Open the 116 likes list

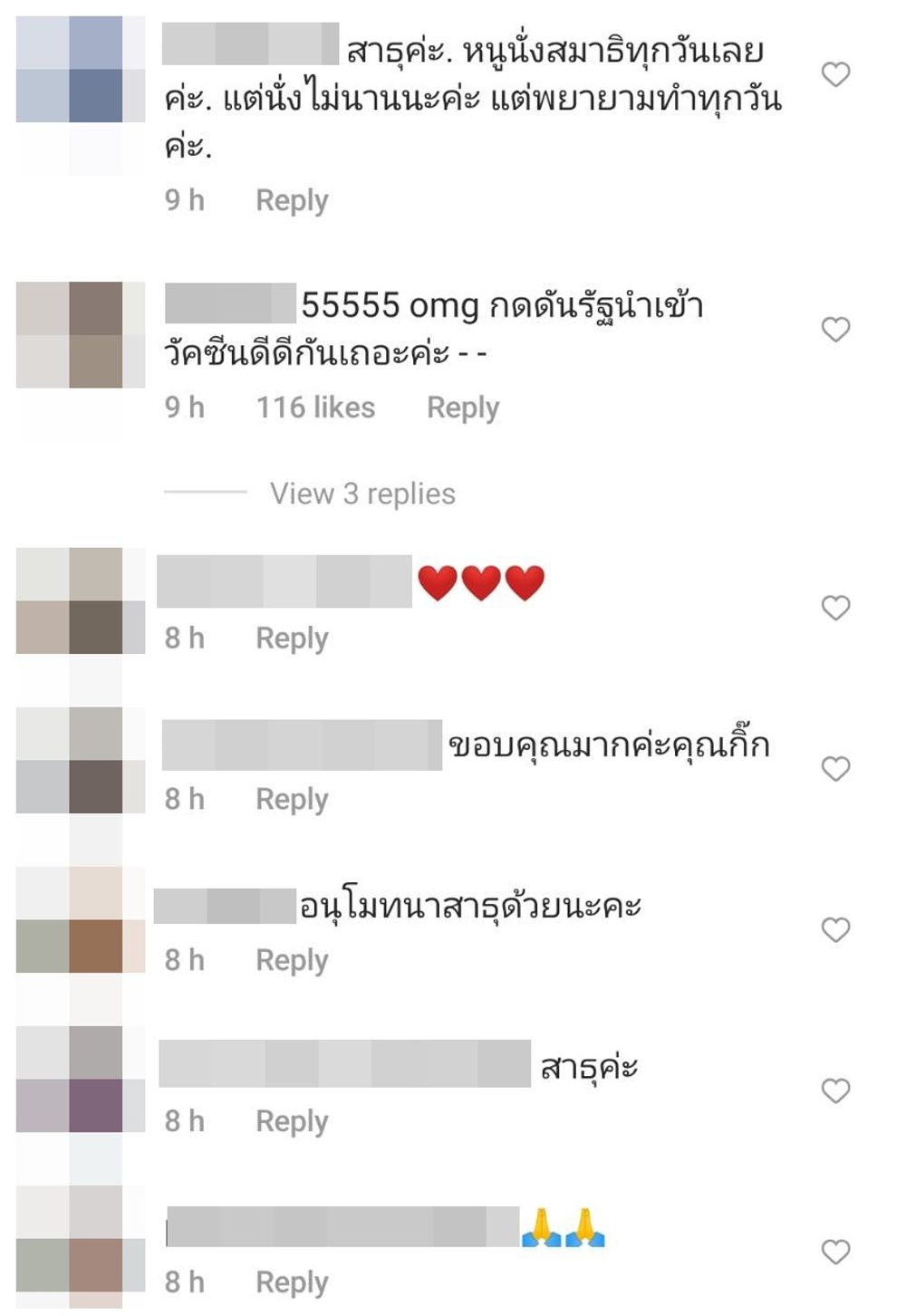pyautogui.click(x=315, y=408)
